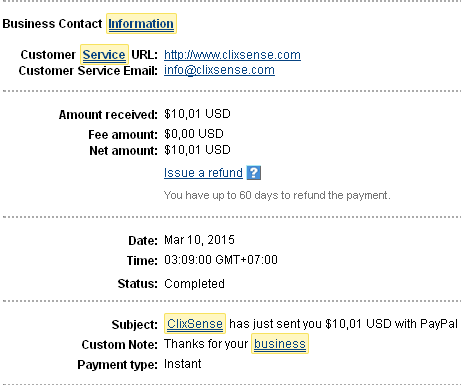The width and height of the screenshot is (461, 385).
Task: Click the Fee amount value $0,00 USD
Action: [x=194, y=134]
